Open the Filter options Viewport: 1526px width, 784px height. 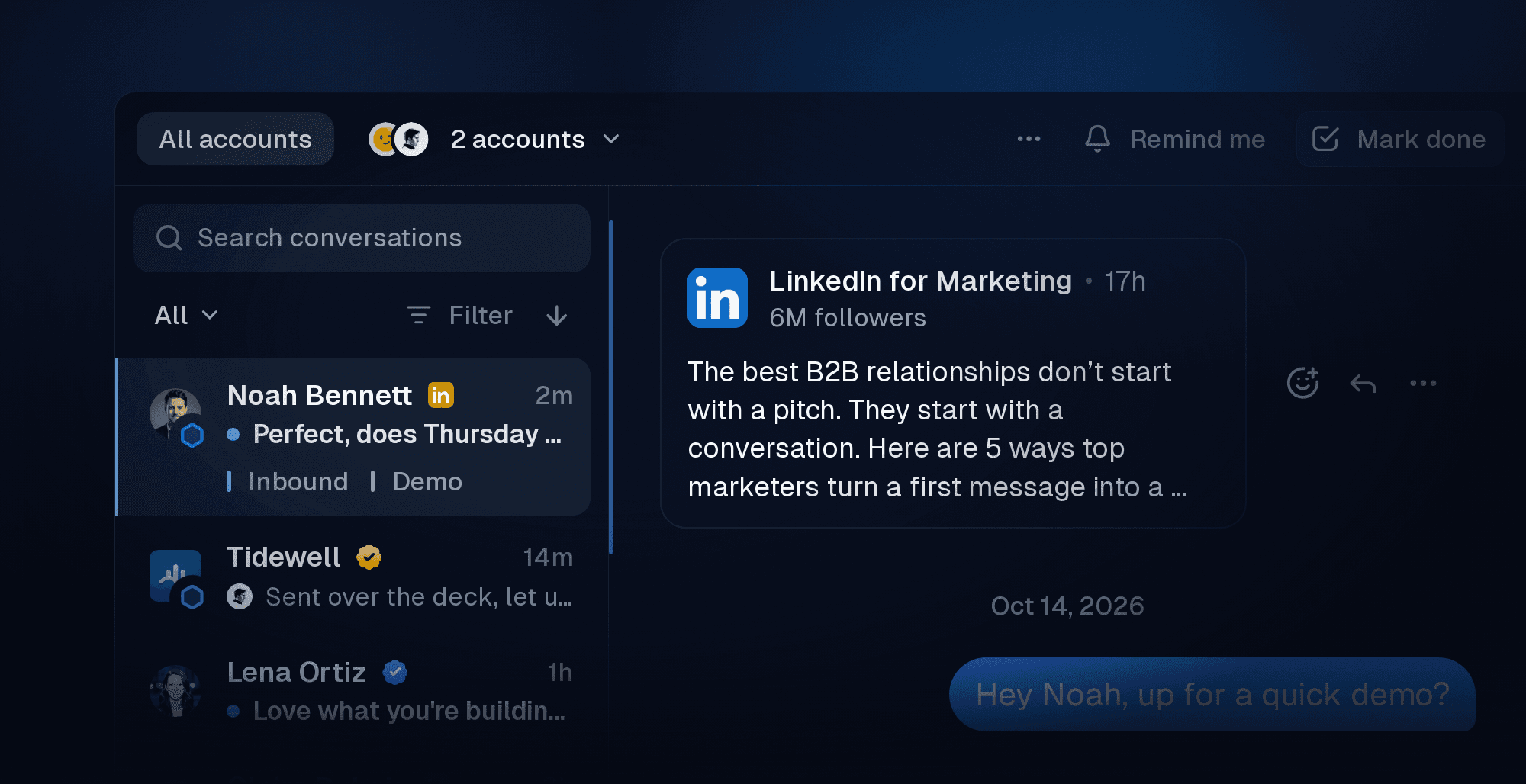(459, 316)
